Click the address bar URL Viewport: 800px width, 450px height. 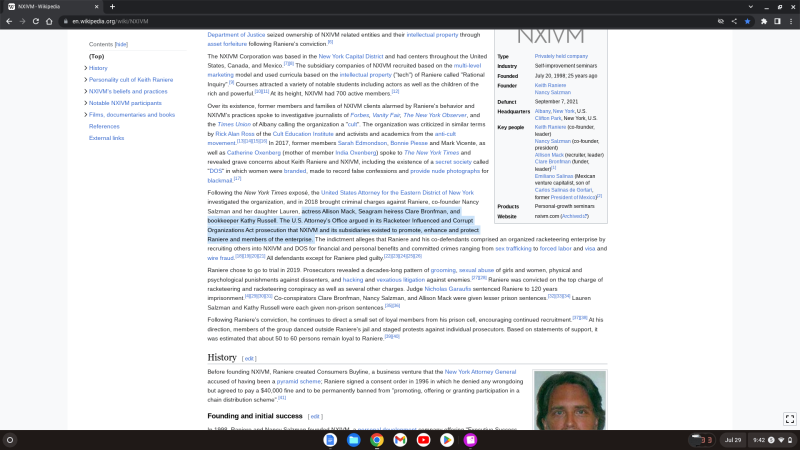[110, 21]
